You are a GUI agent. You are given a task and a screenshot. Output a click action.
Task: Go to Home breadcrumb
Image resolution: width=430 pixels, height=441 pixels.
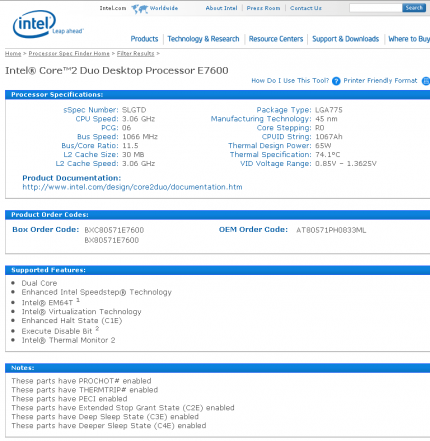[13, 54]
